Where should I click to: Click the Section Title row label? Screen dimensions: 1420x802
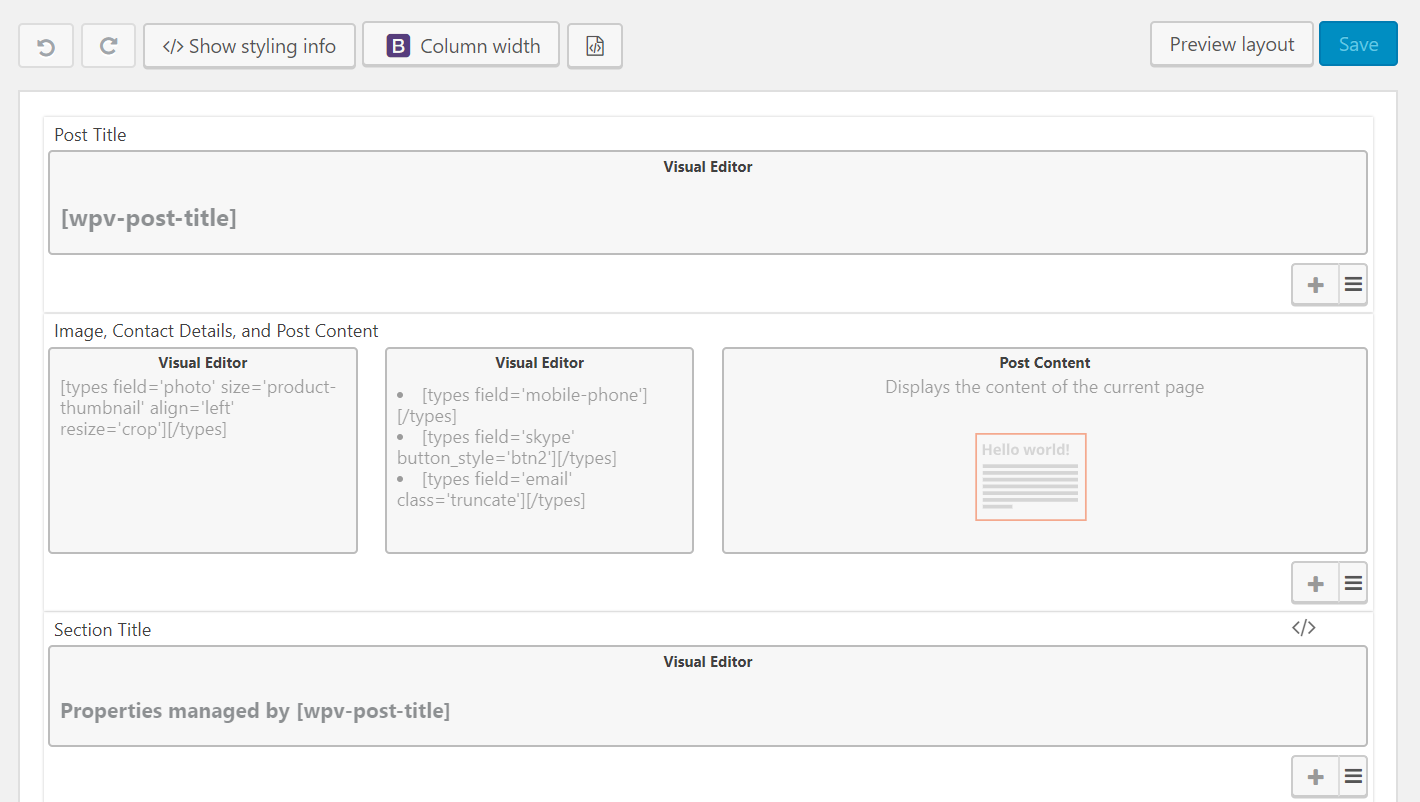click(x=103, y=630)
